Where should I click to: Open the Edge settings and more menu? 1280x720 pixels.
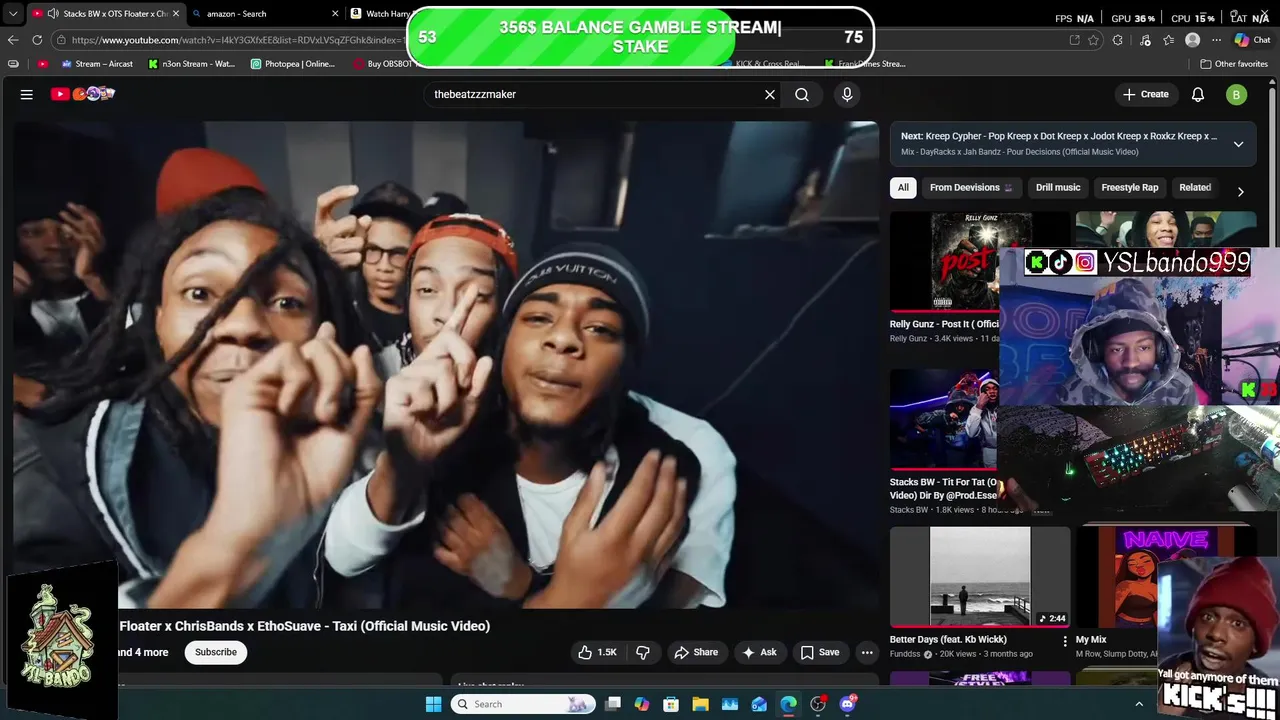1216,40
